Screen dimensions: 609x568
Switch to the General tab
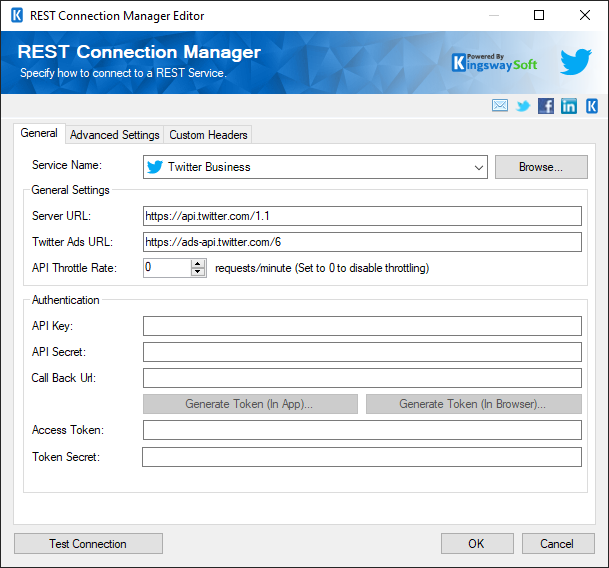(x=39, y=133)
